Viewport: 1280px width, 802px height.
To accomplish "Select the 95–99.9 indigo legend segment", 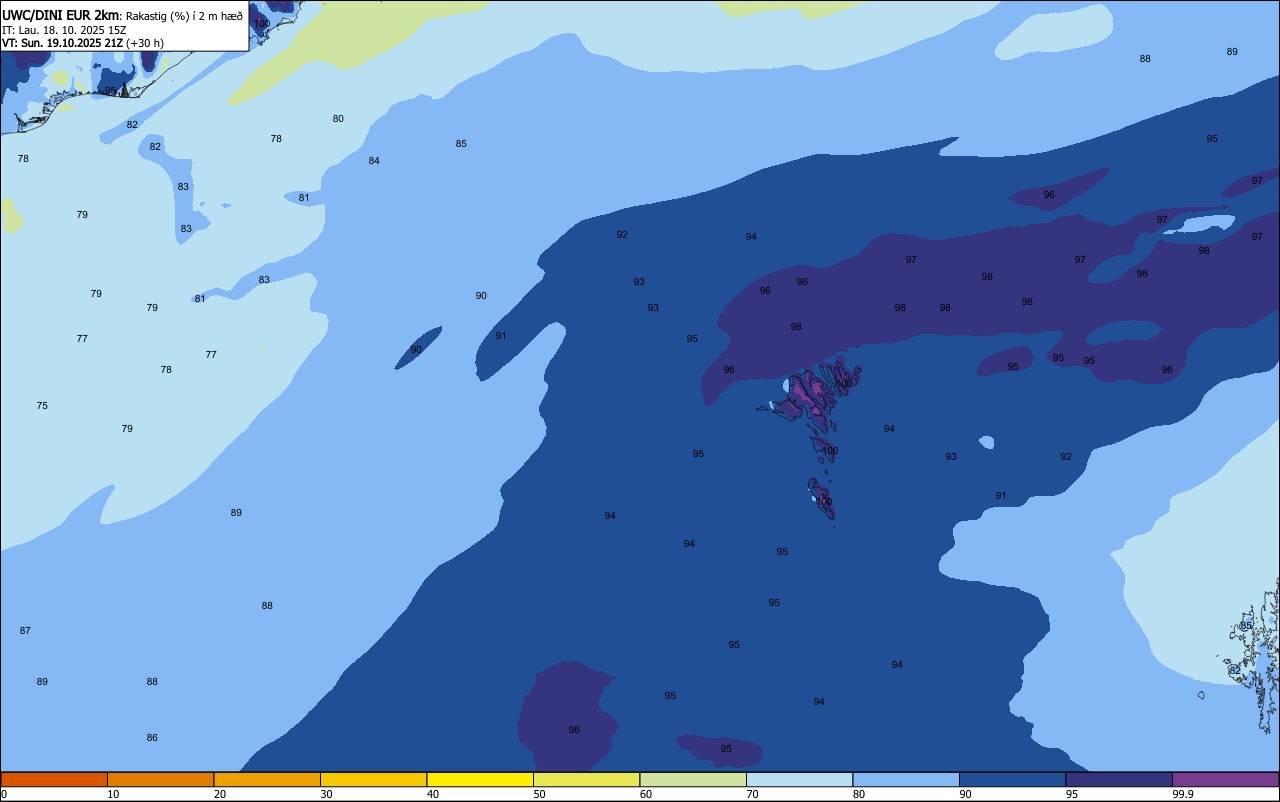I will coord(1119,779).
